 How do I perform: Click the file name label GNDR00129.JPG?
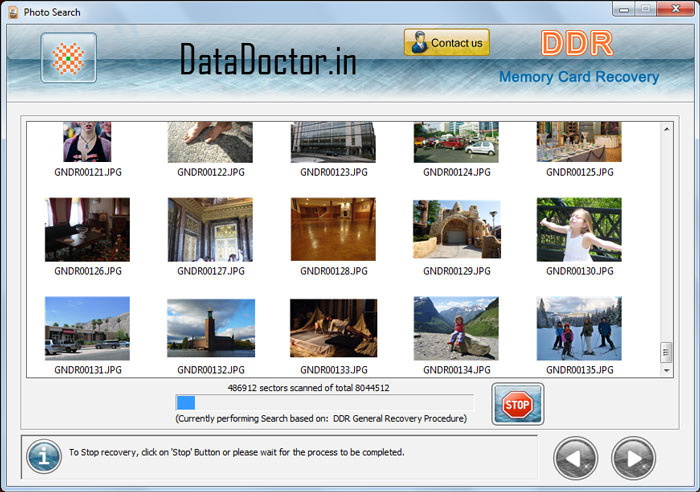[457, 271]
